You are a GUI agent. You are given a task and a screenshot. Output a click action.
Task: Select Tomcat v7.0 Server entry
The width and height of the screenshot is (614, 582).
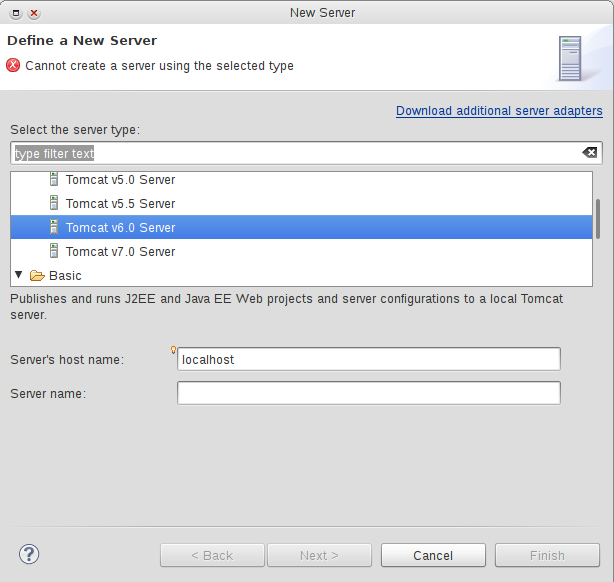(x=301, y=251)
